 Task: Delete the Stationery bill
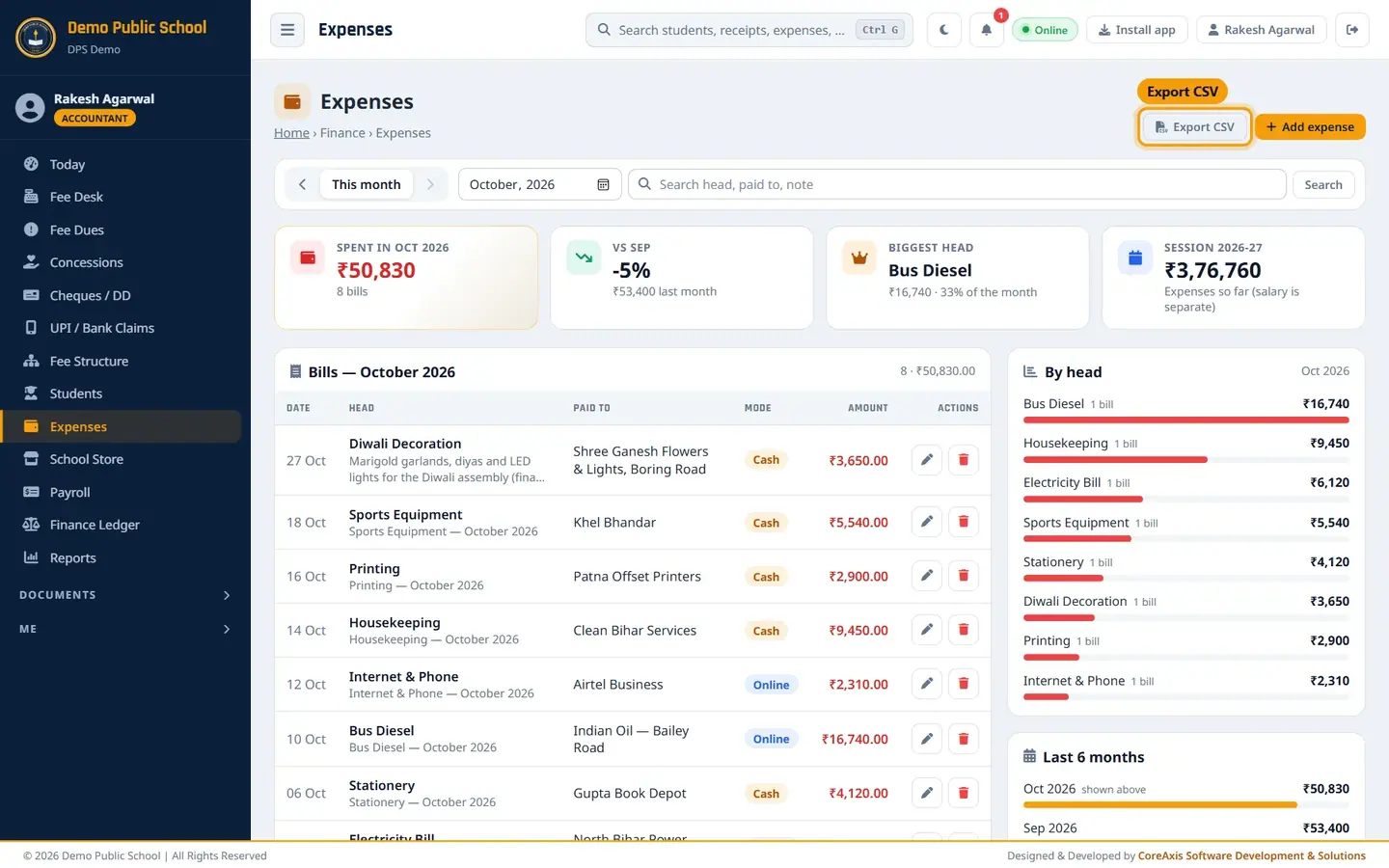click(x=963, y=793)
